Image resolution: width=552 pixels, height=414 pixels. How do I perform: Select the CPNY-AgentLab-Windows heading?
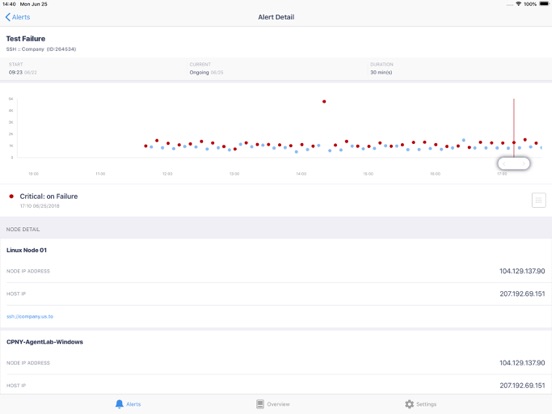[x=45, y=342]
